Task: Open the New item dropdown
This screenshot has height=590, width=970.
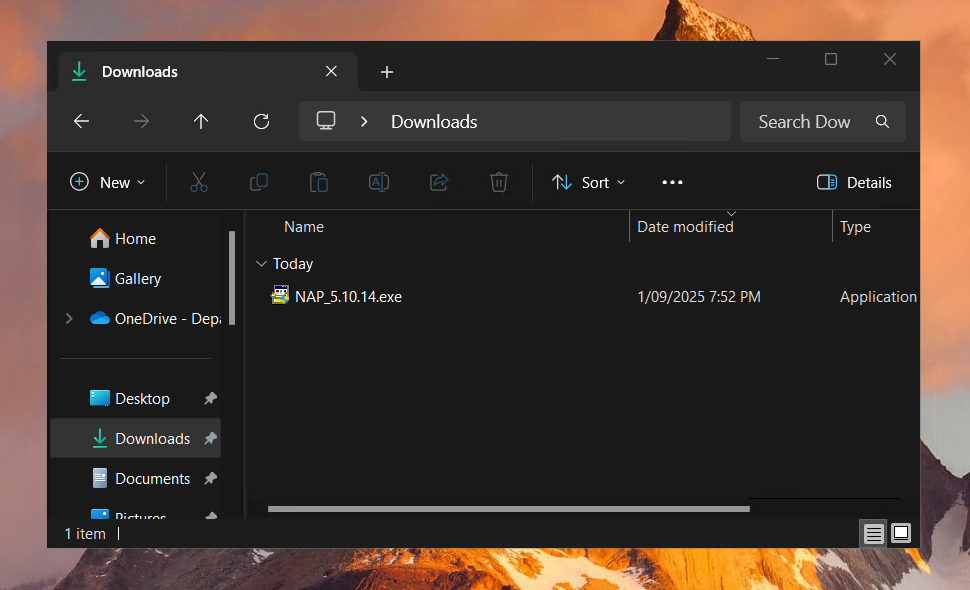Action: [107, 182]
